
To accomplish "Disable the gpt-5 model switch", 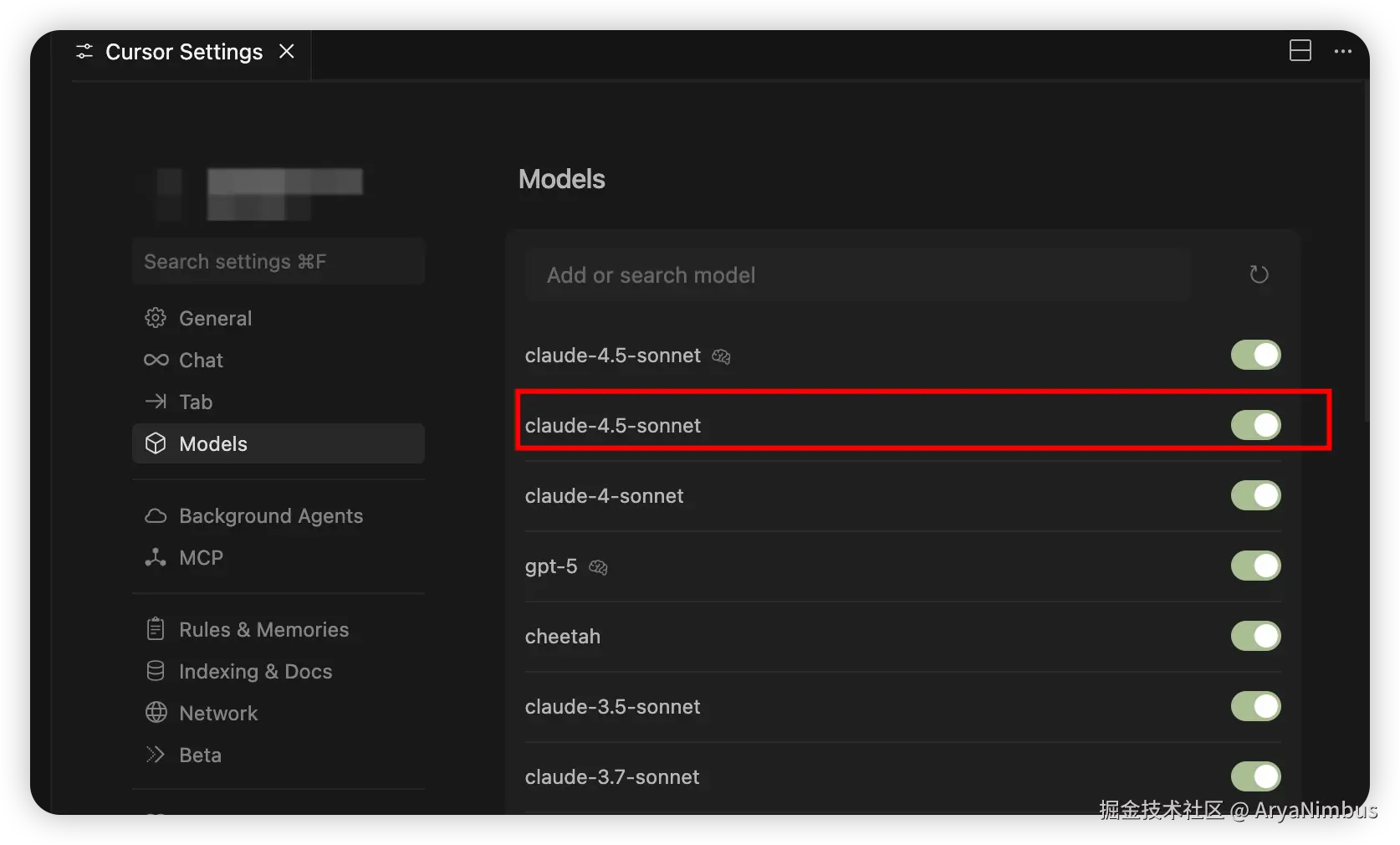I will [1255, 566].
